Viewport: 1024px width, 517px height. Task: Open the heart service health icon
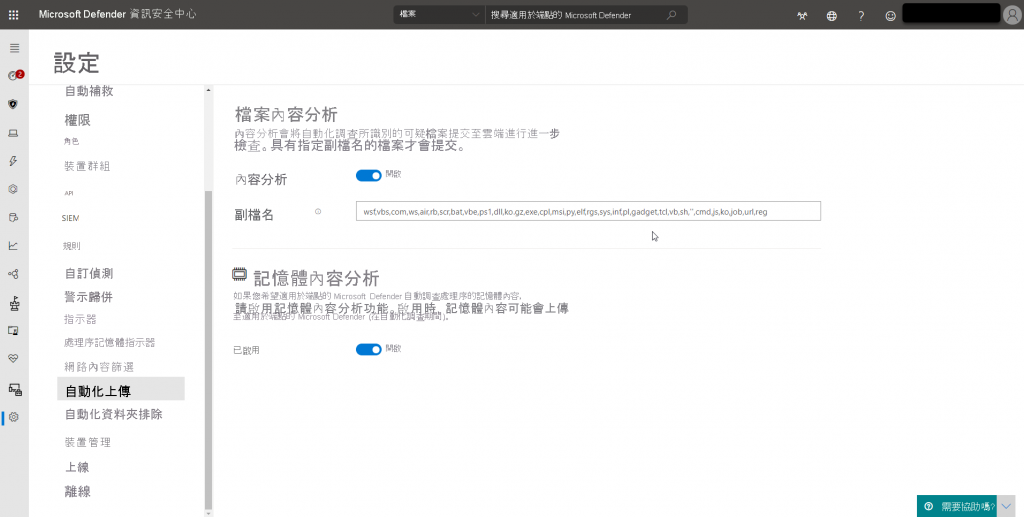[13, 358]
